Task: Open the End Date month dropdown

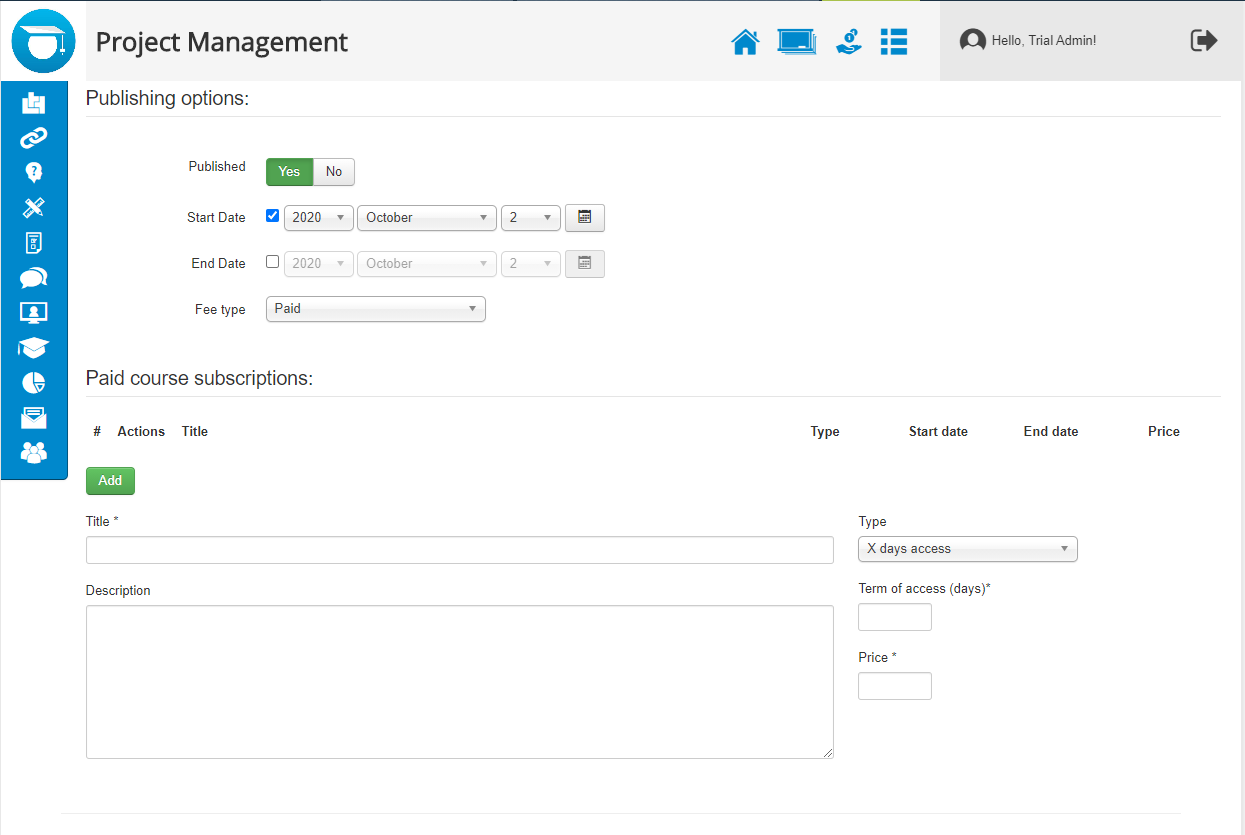Action: click(x=427, y=263)
